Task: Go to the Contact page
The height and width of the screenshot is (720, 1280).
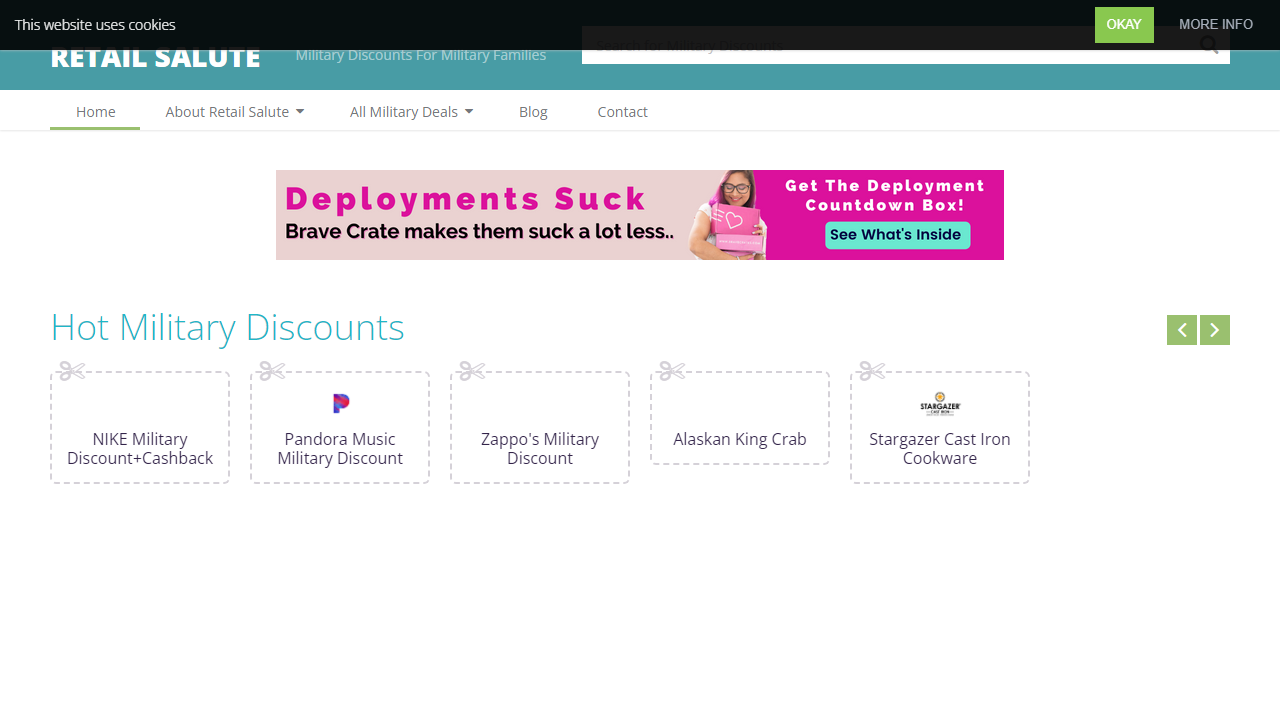Action: point(622,112)
